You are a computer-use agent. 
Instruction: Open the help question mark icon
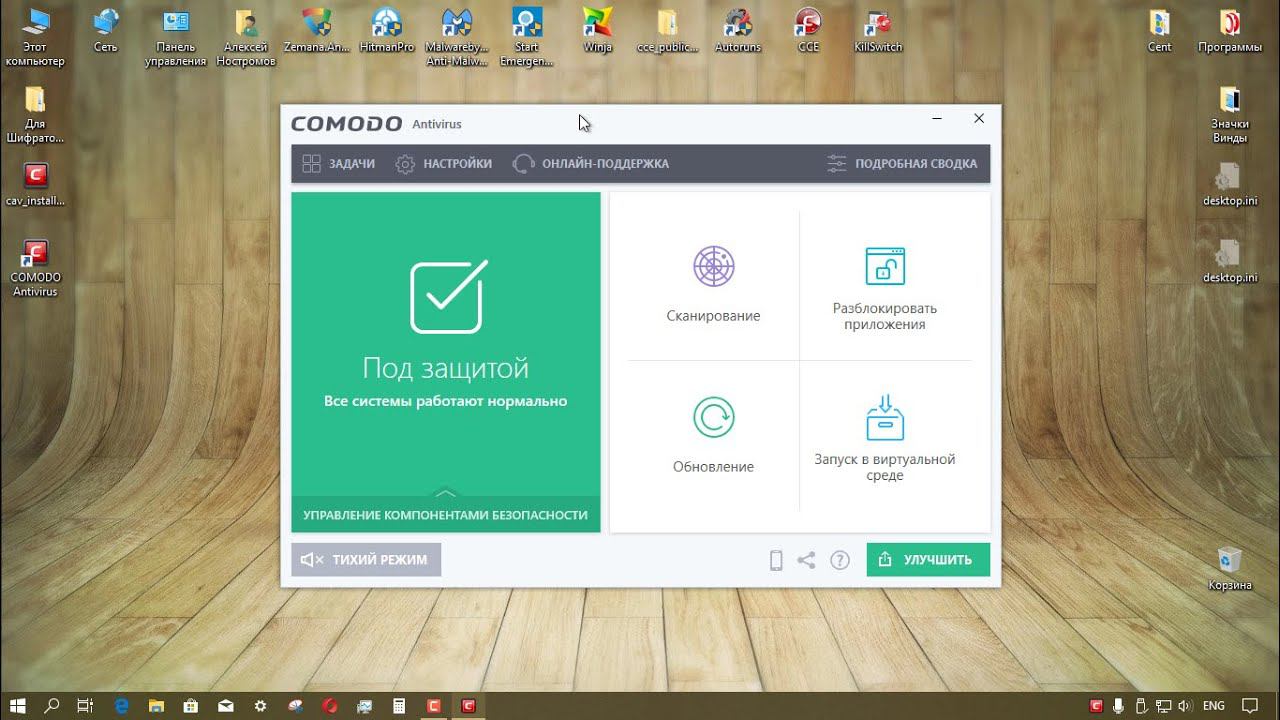coord(840,560)
